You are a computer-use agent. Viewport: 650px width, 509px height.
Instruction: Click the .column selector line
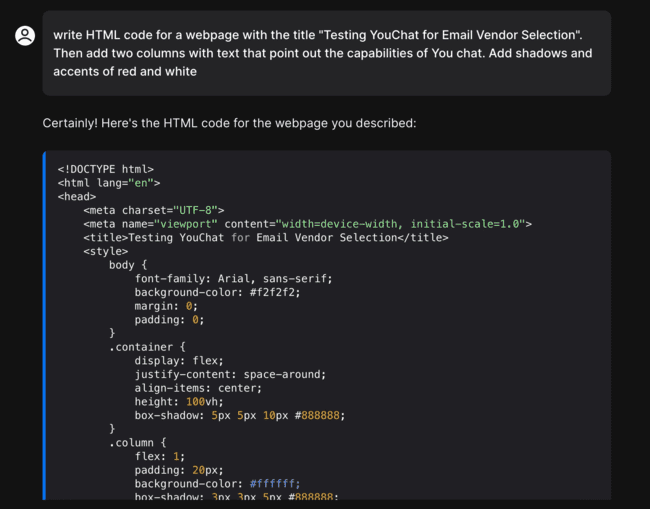pos(137,442)
